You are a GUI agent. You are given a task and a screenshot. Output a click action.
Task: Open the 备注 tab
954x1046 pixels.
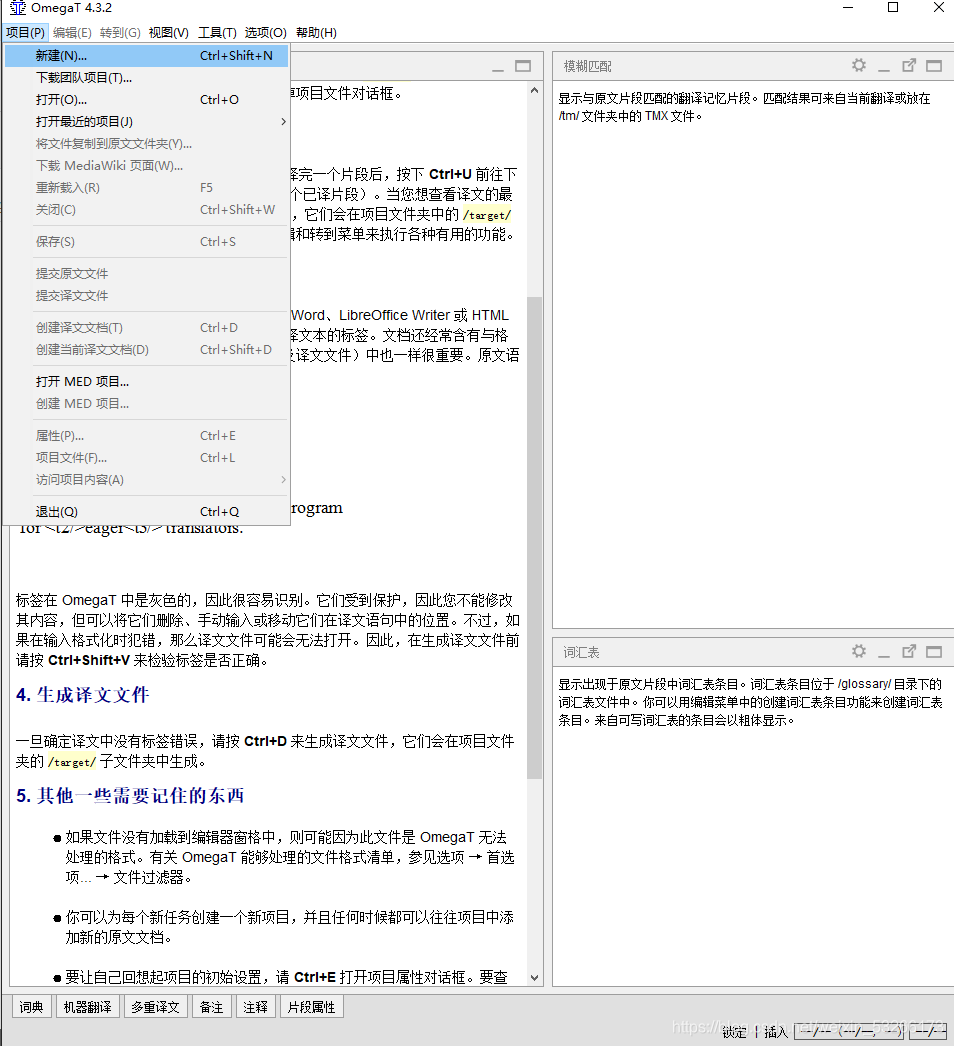pos(211,1007)
